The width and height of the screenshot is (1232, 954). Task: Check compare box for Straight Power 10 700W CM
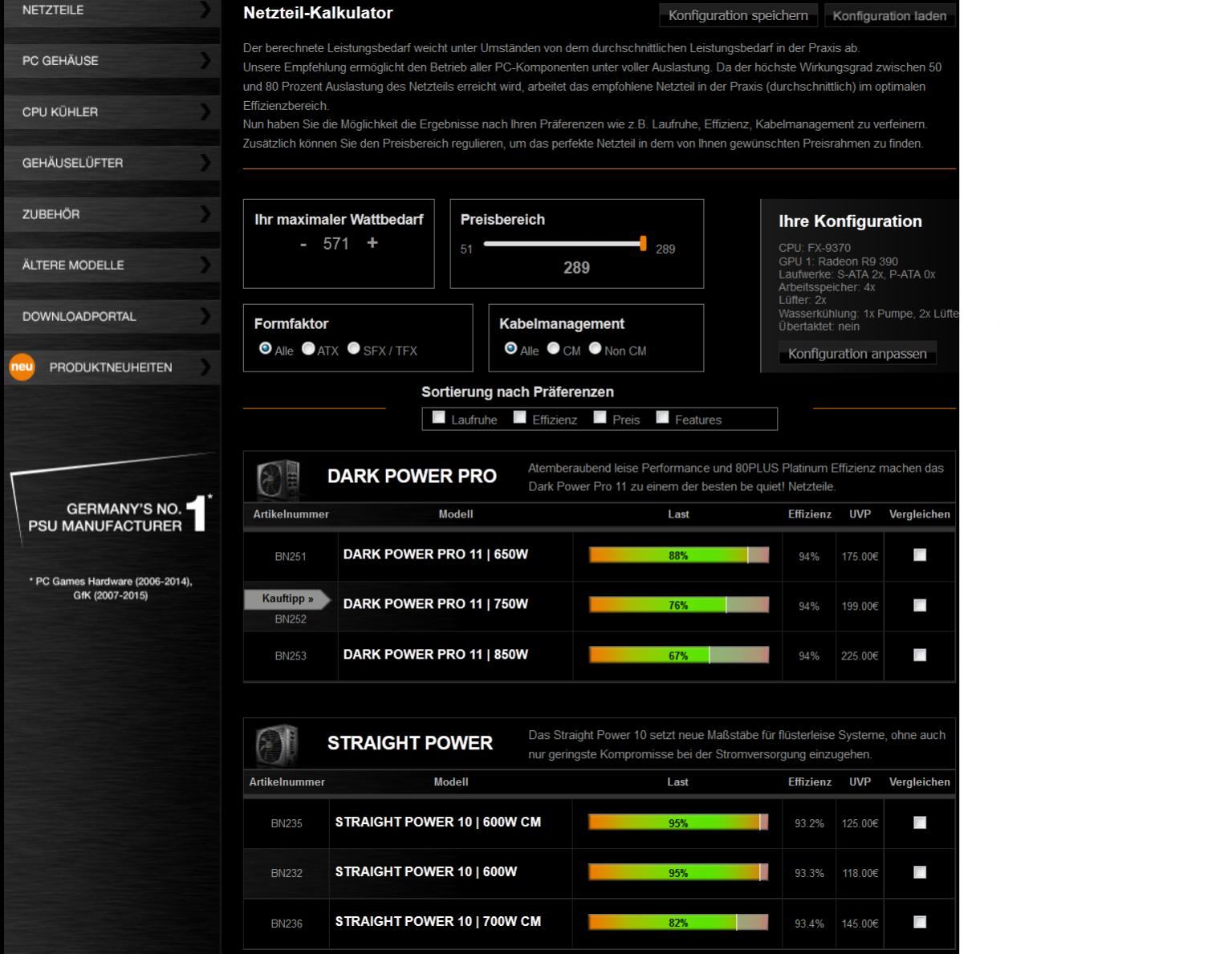coord(920,922)
